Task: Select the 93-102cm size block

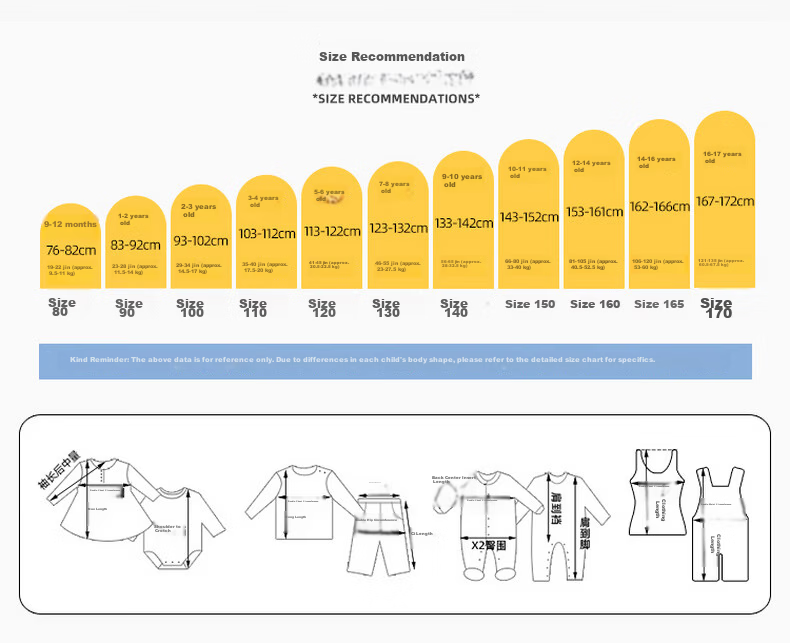Action: click(201, 237)
